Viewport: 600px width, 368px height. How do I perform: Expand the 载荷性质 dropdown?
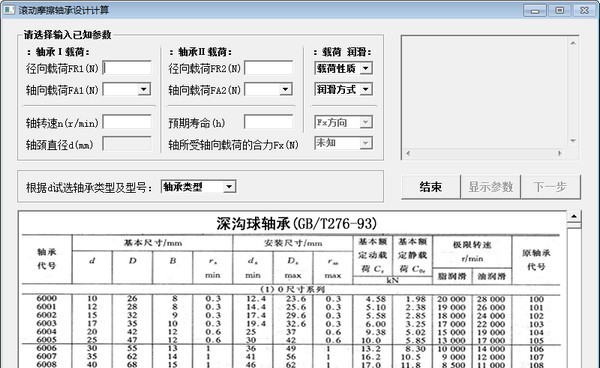[x=366, y=68]
